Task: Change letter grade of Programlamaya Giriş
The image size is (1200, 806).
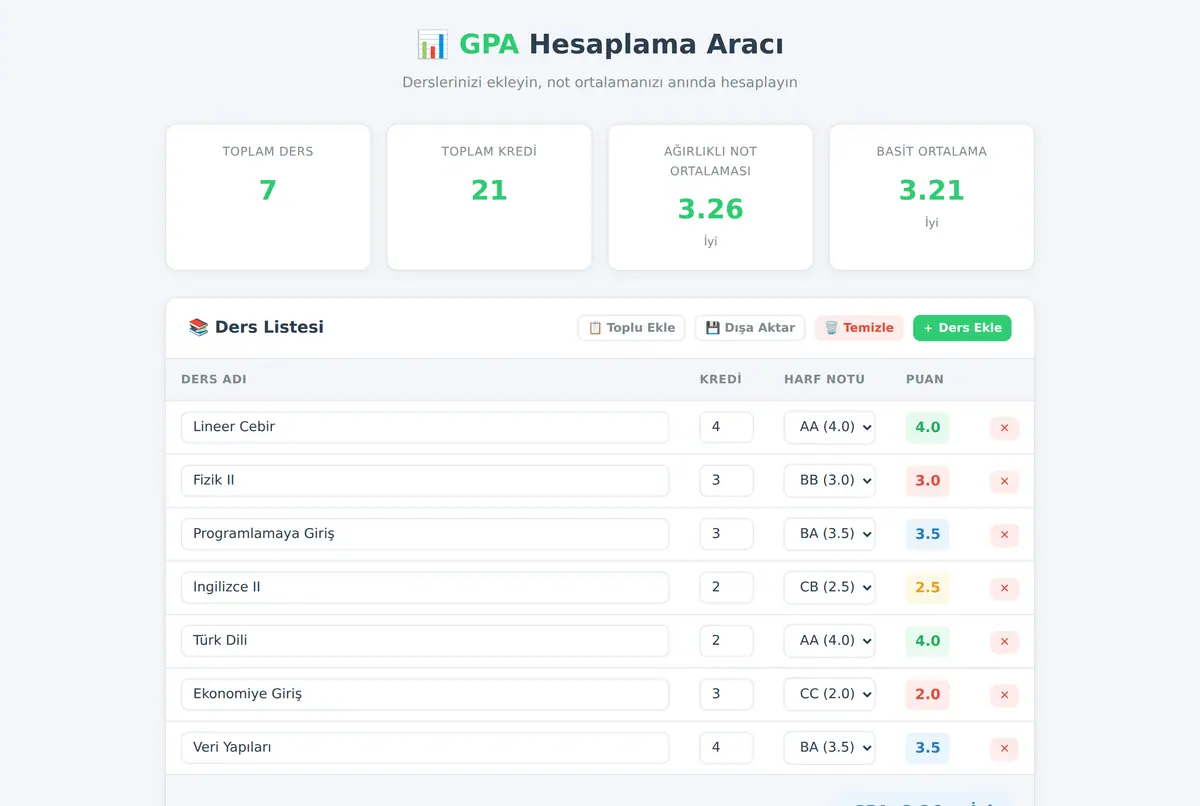Action: [829, 534]
